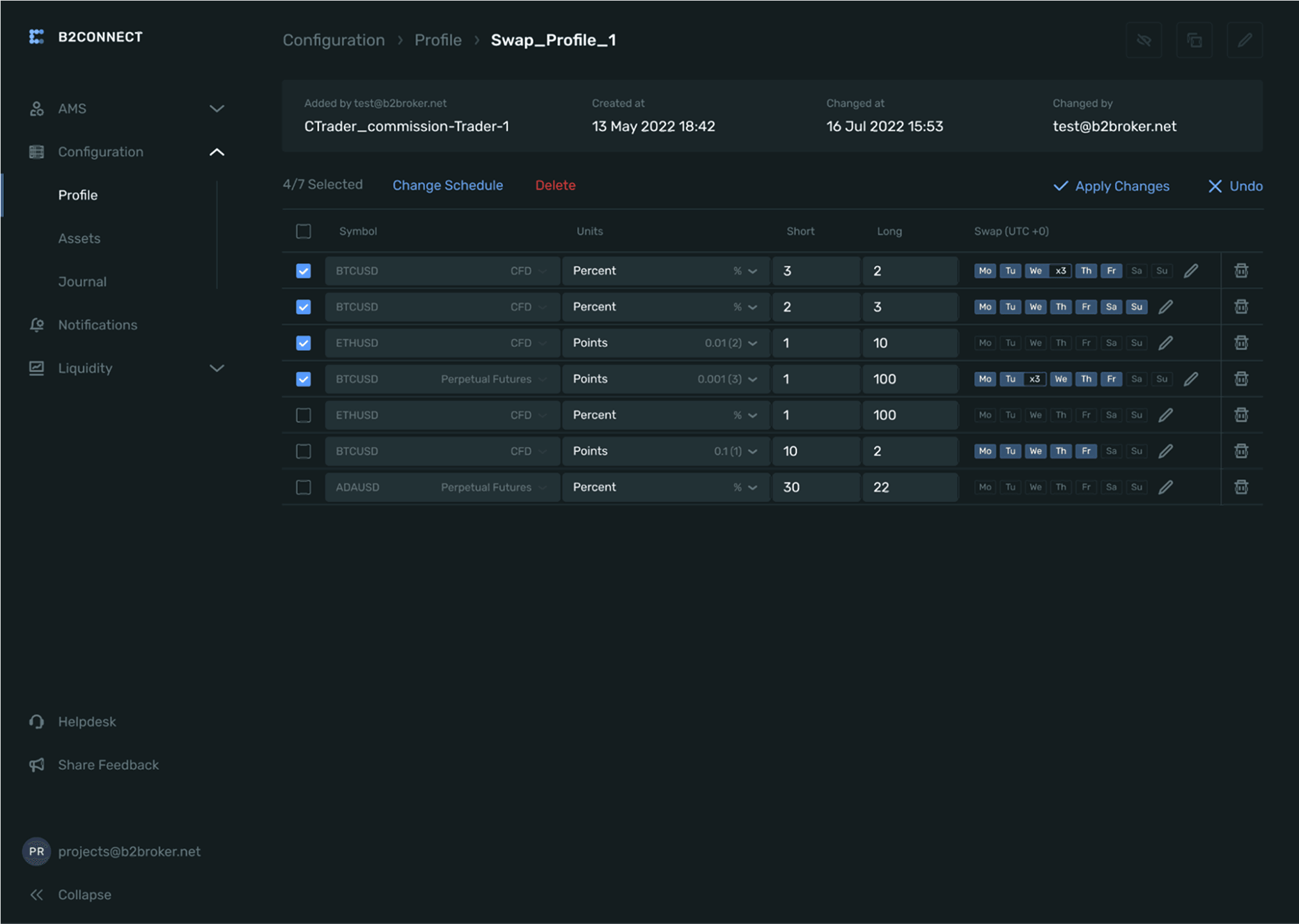Expand the AMS sidebar section
1299x924 pixels.
point(217,109)
